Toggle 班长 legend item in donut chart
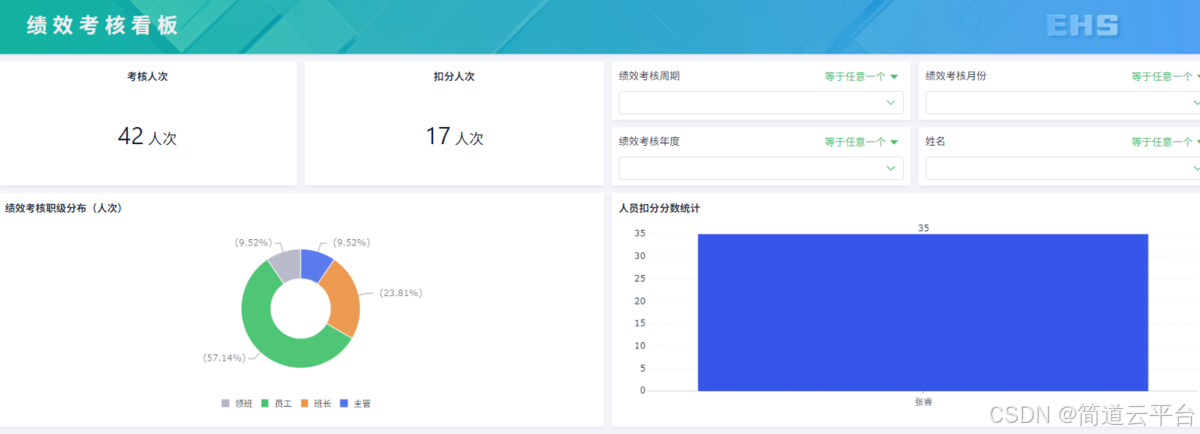The width and height of the screenshot is (1200, 434). [x=315, y=404]
